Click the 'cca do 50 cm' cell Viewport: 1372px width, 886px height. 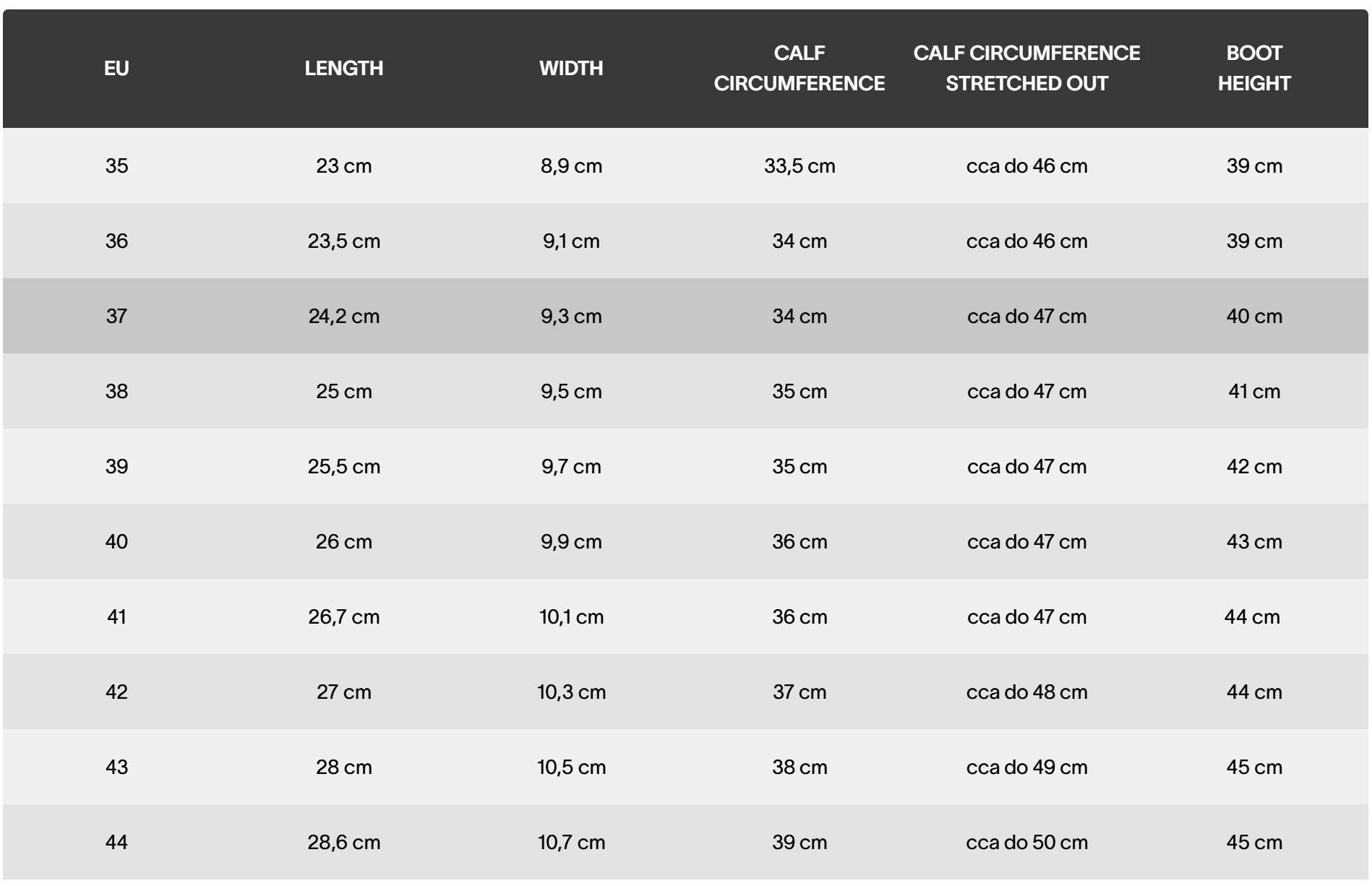(1026, 843)
